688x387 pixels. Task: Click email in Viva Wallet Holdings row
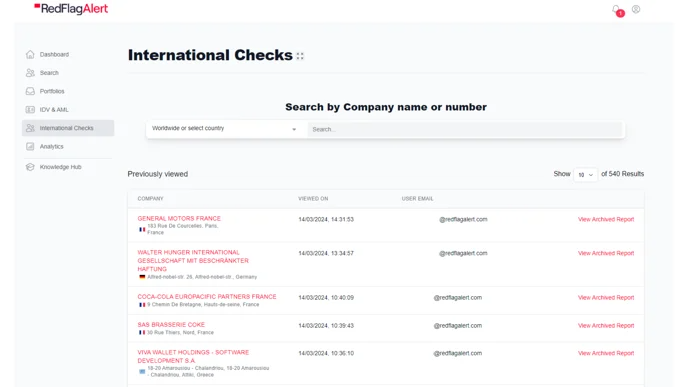click(458, 353)
